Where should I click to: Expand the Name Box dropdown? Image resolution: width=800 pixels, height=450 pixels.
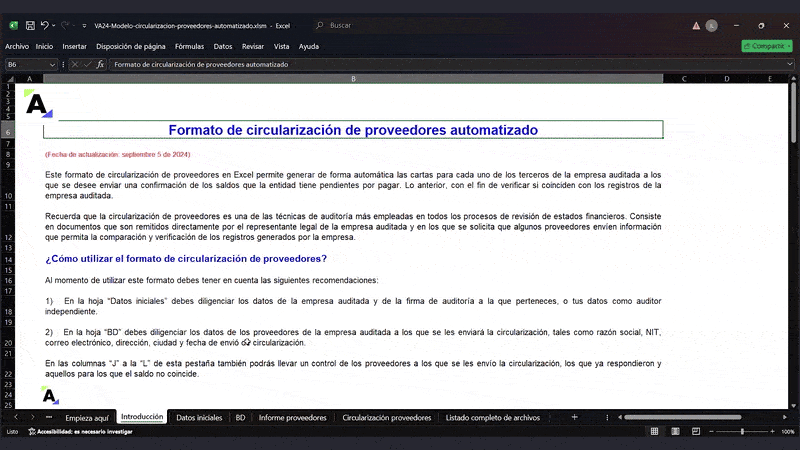(53, 64)
